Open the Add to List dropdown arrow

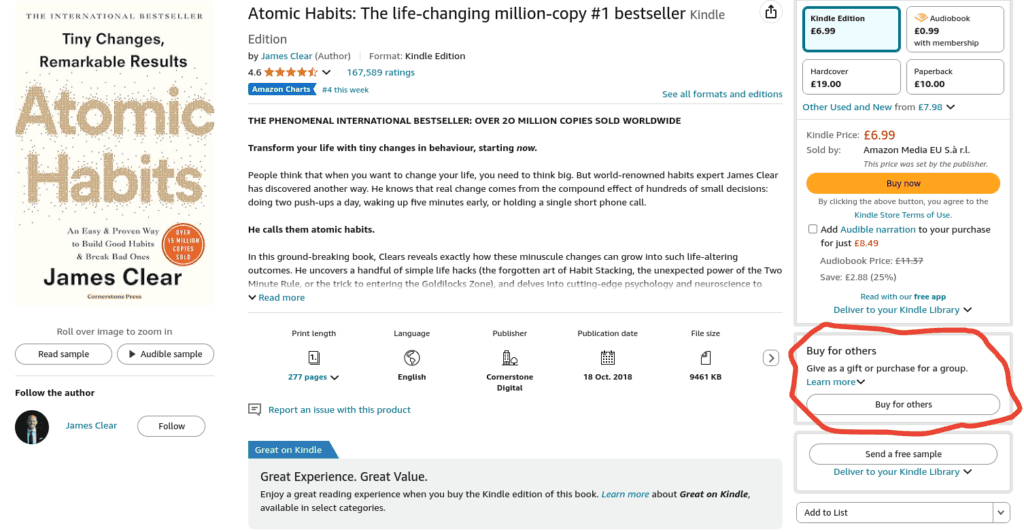click(x=1001, y=512)
